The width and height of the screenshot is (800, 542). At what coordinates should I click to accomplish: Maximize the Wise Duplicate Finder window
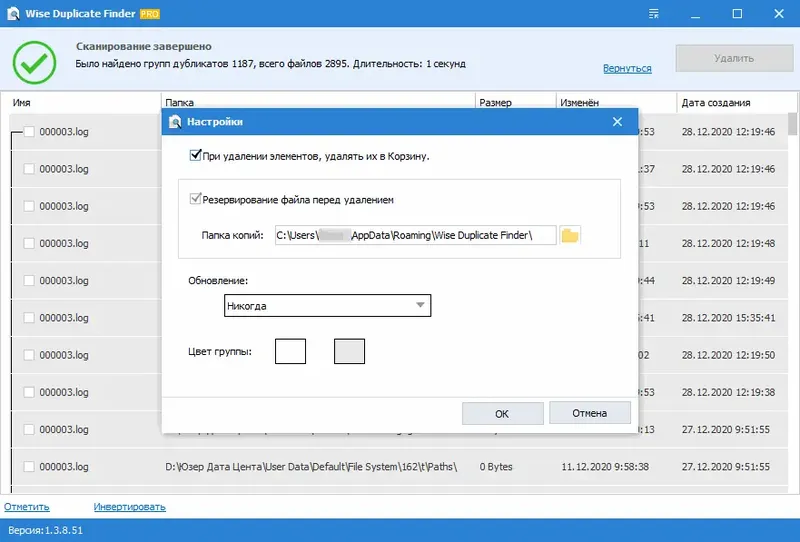pos(737,14)
